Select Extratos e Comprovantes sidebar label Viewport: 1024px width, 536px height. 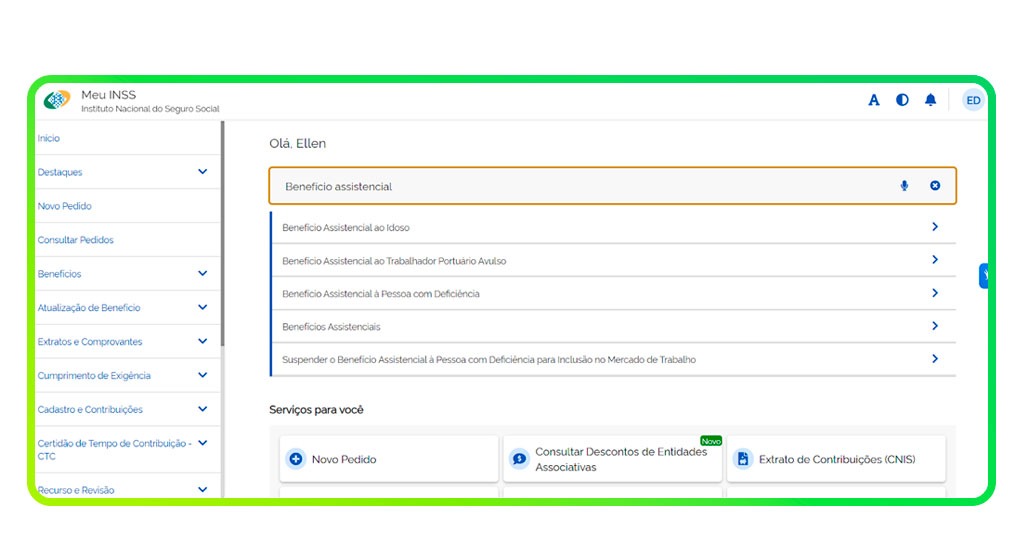[x=89, y=342]
